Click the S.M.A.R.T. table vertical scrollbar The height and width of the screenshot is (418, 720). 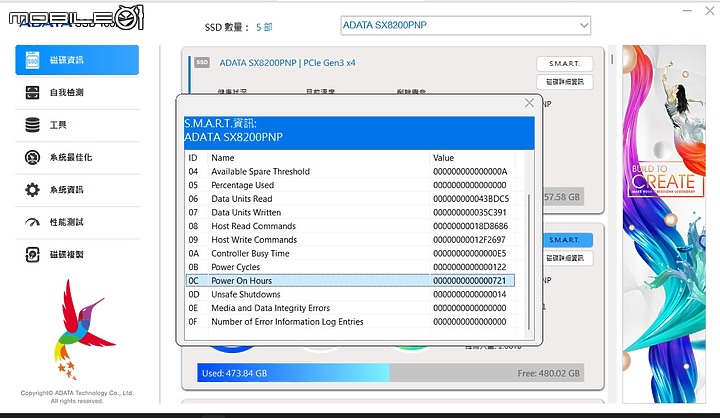529,262
